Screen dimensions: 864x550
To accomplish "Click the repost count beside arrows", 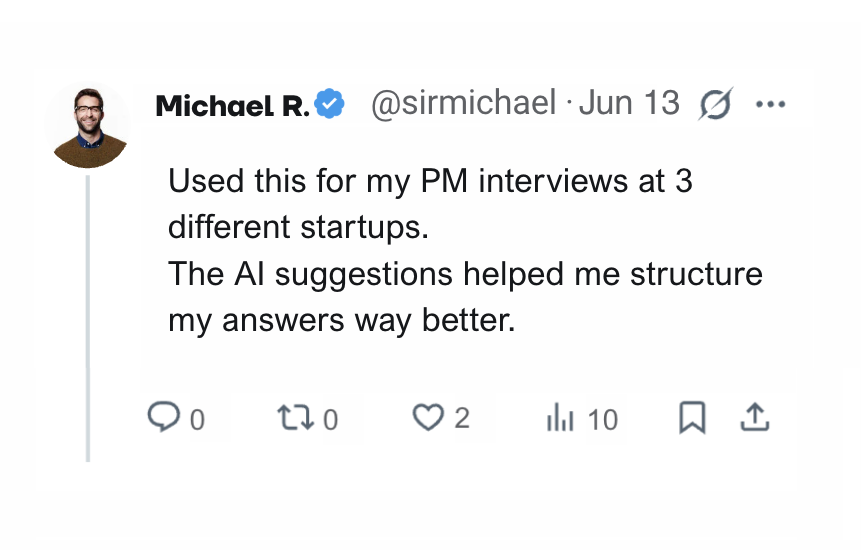I will pyautogui.click(x=331, y=420).
